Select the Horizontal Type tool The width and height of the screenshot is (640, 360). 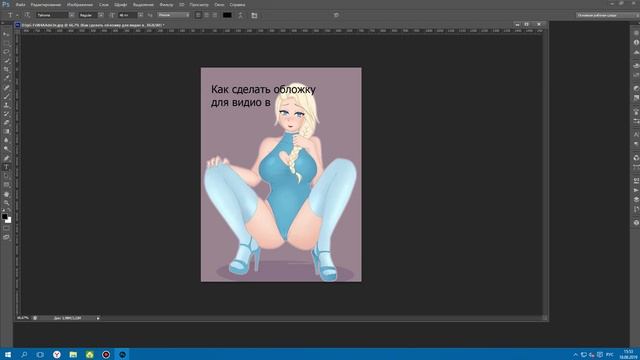point(6,167)
